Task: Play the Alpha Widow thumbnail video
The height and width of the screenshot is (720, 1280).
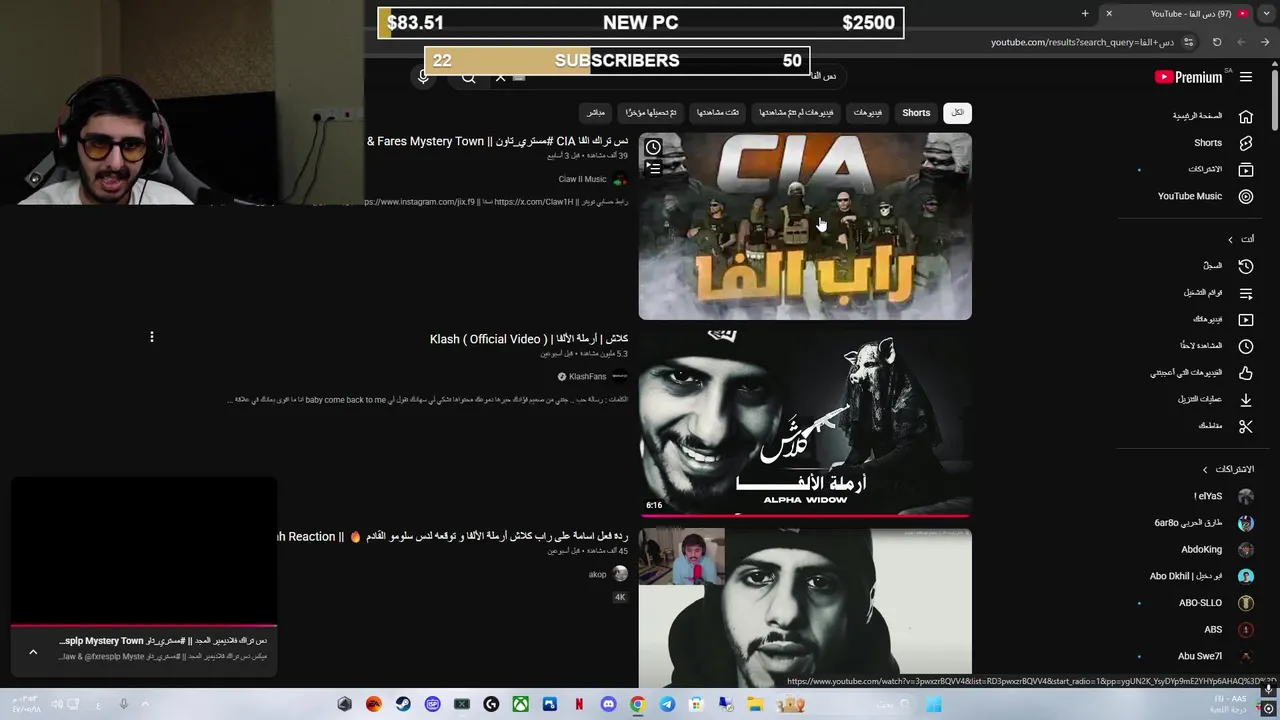Action: 805,423
